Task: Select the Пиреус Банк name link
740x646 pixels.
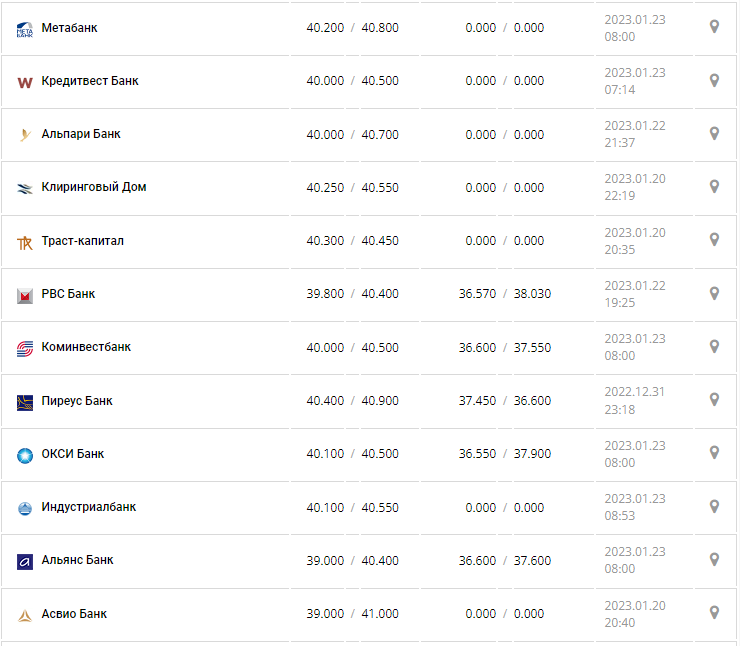Action: [77, 401]
